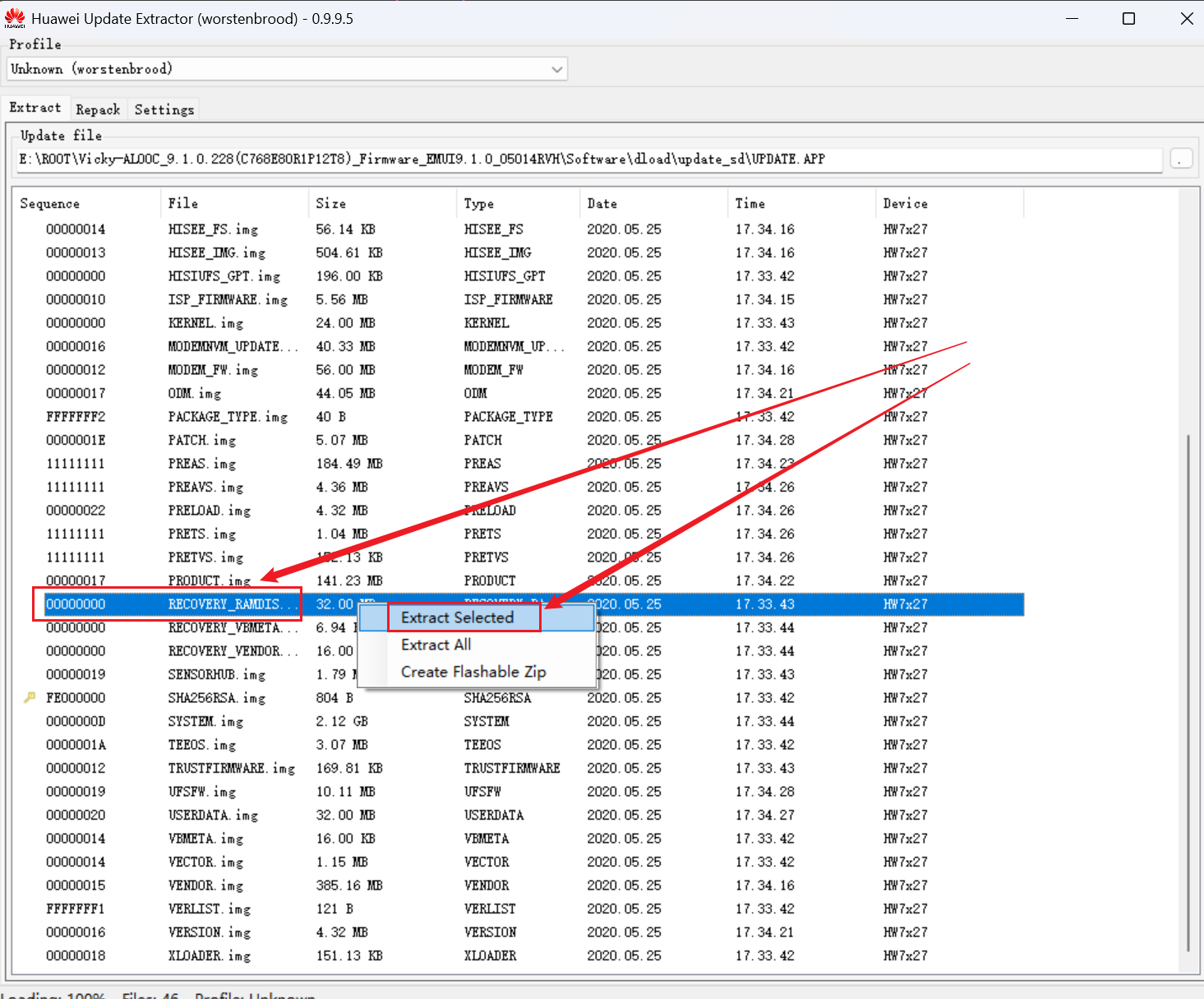Screen dimensions: 1204x999
Task: Choose Extract Selected from context menu
Action: (457, 617)
